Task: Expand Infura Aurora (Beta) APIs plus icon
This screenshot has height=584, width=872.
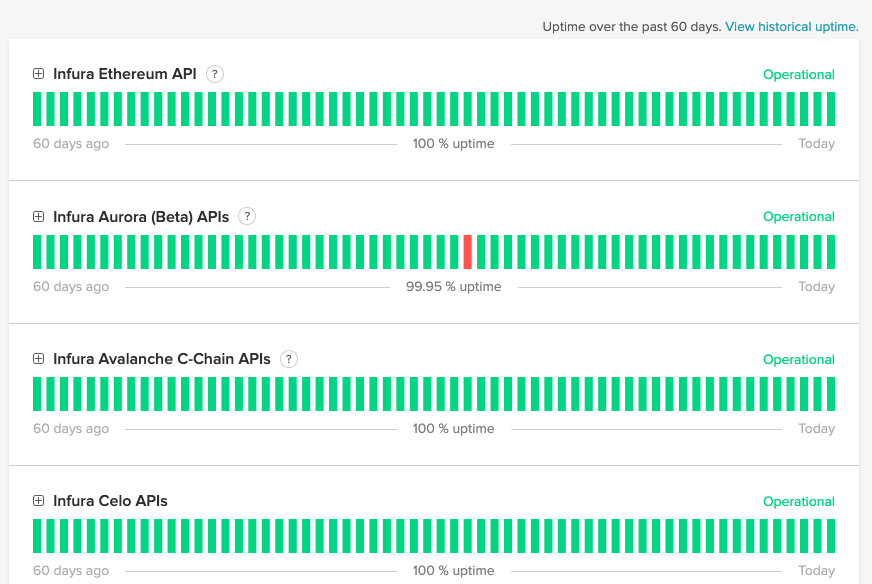Action: pos(39,216)
